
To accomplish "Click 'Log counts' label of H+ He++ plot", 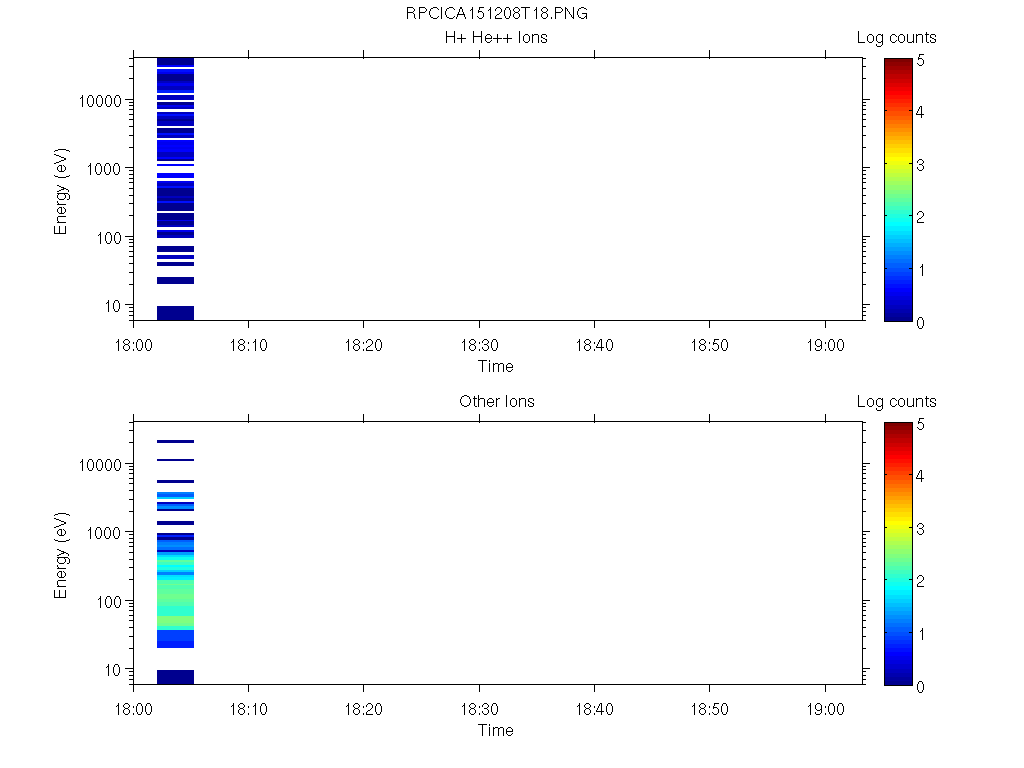I will coord(897,38).
